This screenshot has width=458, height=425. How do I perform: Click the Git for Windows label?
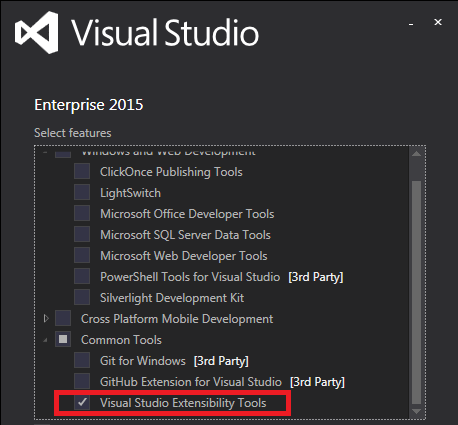point(143,361)
